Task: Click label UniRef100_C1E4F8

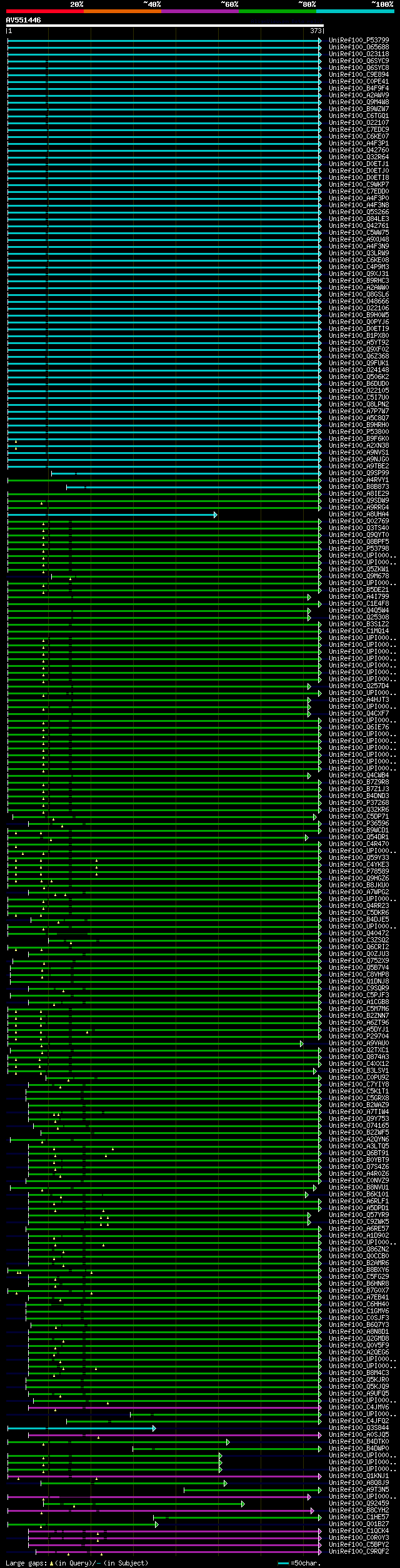Action: click(359, 603)
